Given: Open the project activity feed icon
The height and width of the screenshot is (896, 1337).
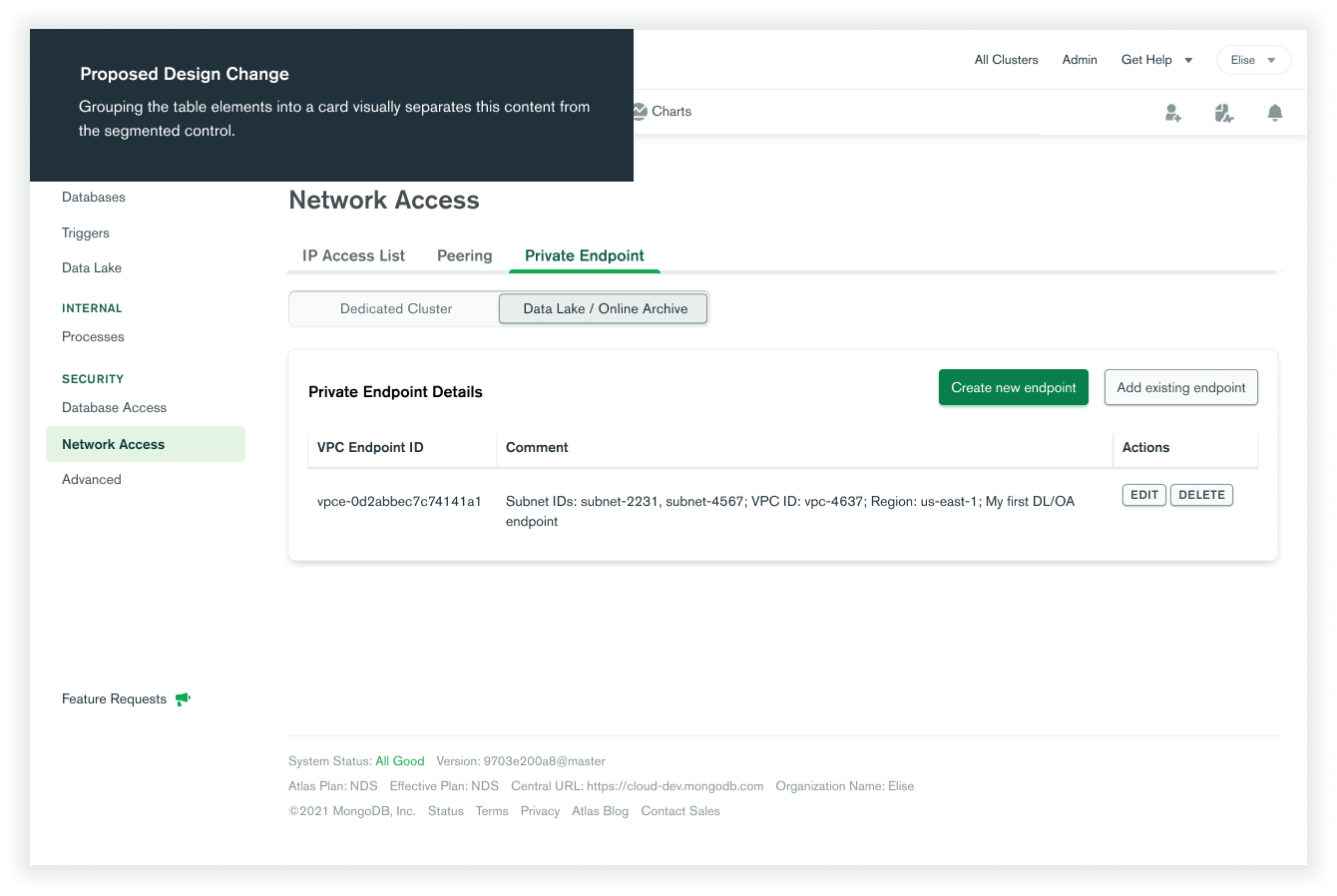Looking at the screenshot, I should point(1224,113).
